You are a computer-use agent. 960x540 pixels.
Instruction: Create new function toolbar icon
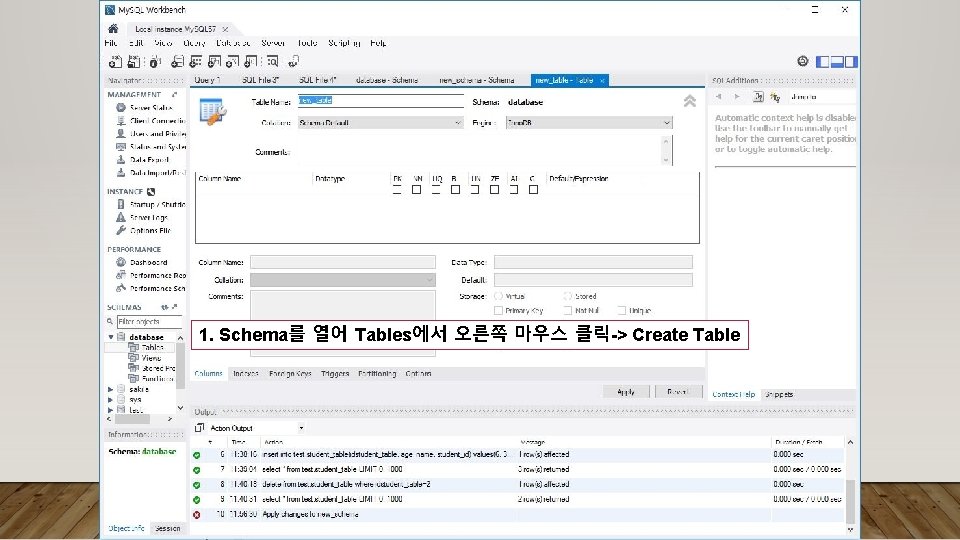pos(251,61)
